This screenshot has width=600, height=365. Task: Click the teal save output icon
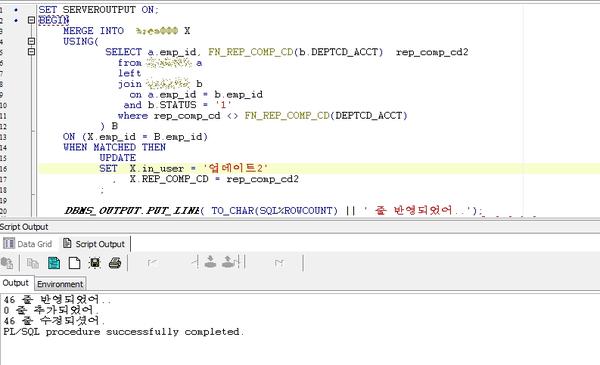point(54,263)
